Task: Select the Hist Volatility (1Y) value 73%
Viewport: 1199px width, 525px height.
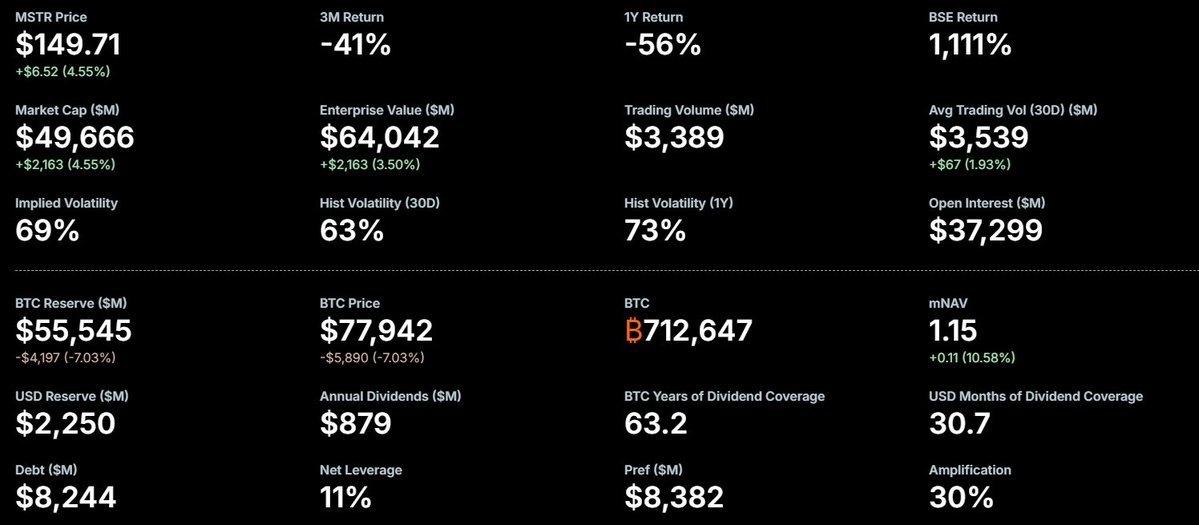Action: click(655, 230)
